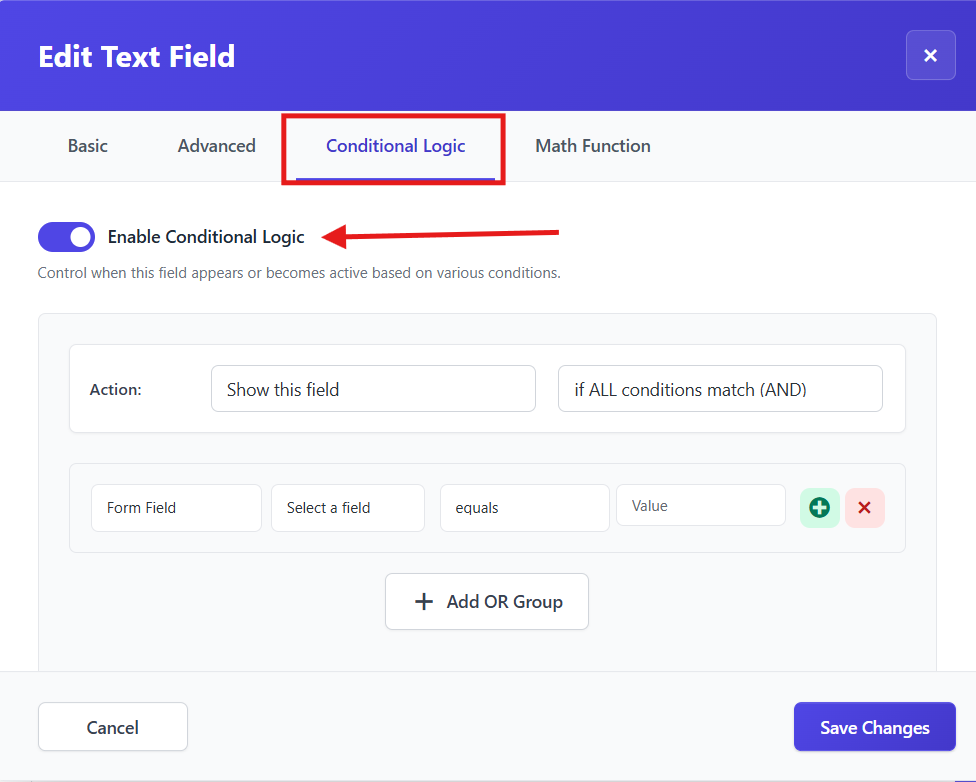Image resolution: width=976 pixels, height=782 pixels.
Task: Click inside the Value input field
Action: 700,505
